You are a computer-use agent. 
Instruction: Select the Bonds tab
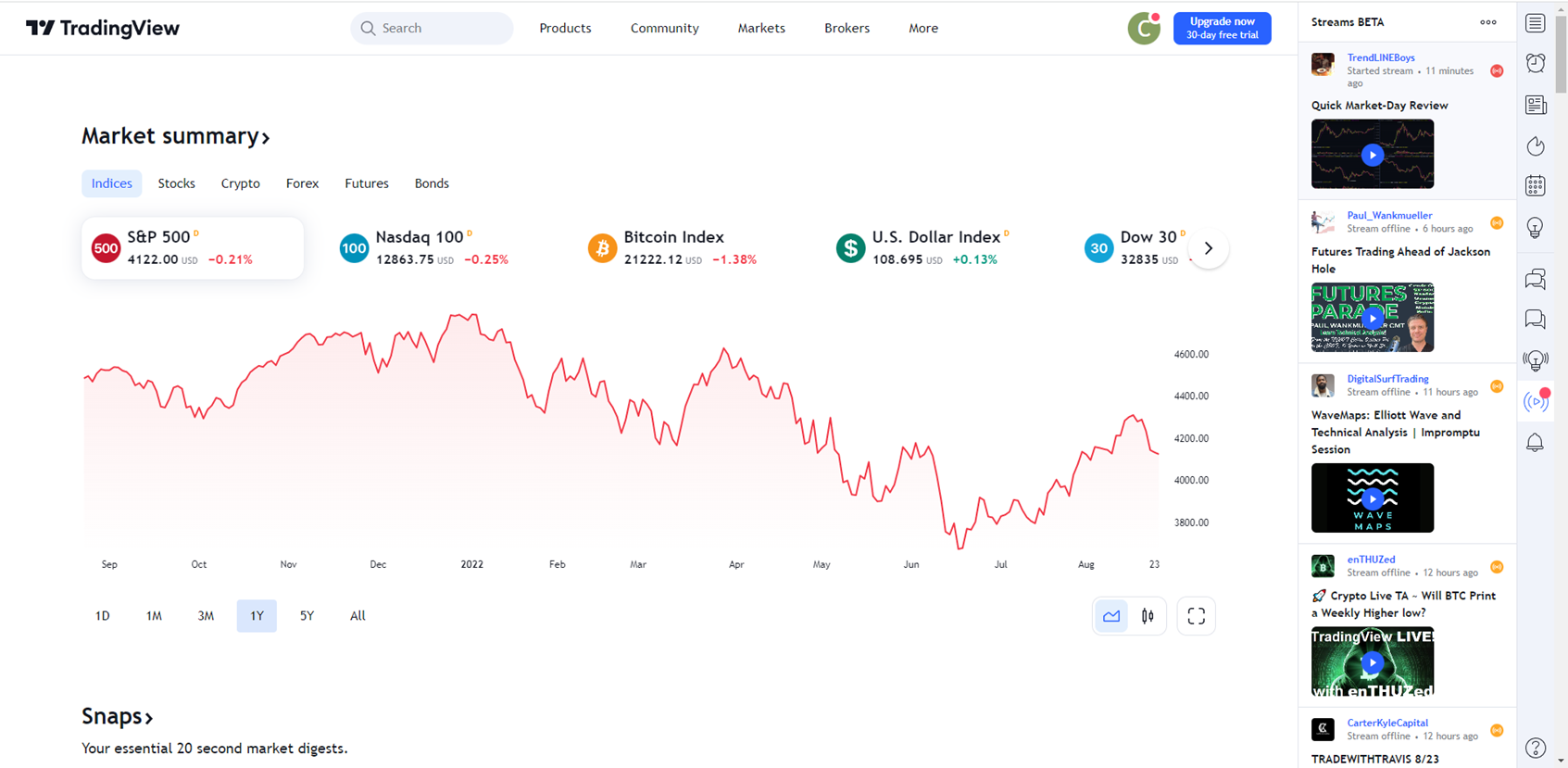[x=432, y=183]
